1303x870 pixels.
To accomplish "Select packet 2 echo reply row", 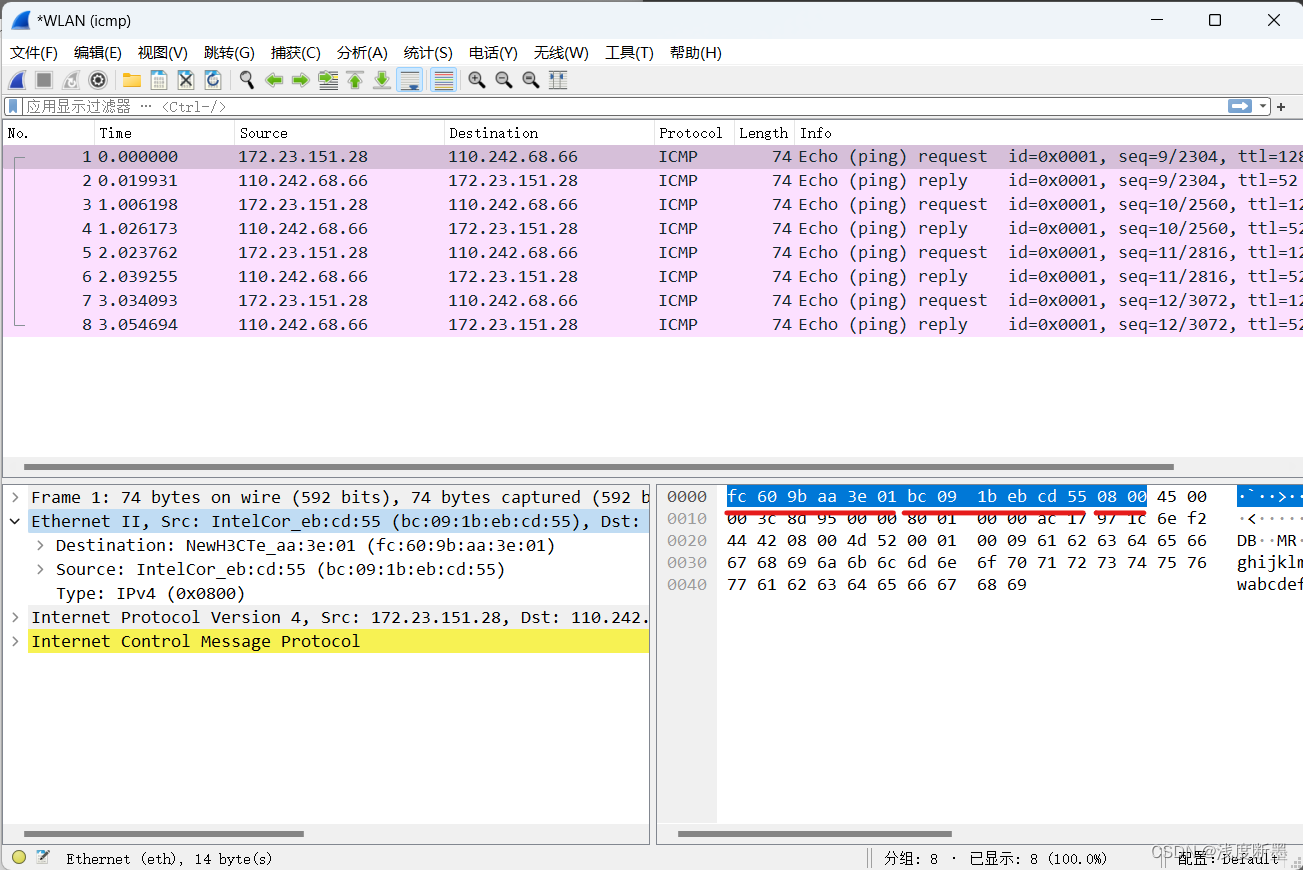I will tap(652, 180).
